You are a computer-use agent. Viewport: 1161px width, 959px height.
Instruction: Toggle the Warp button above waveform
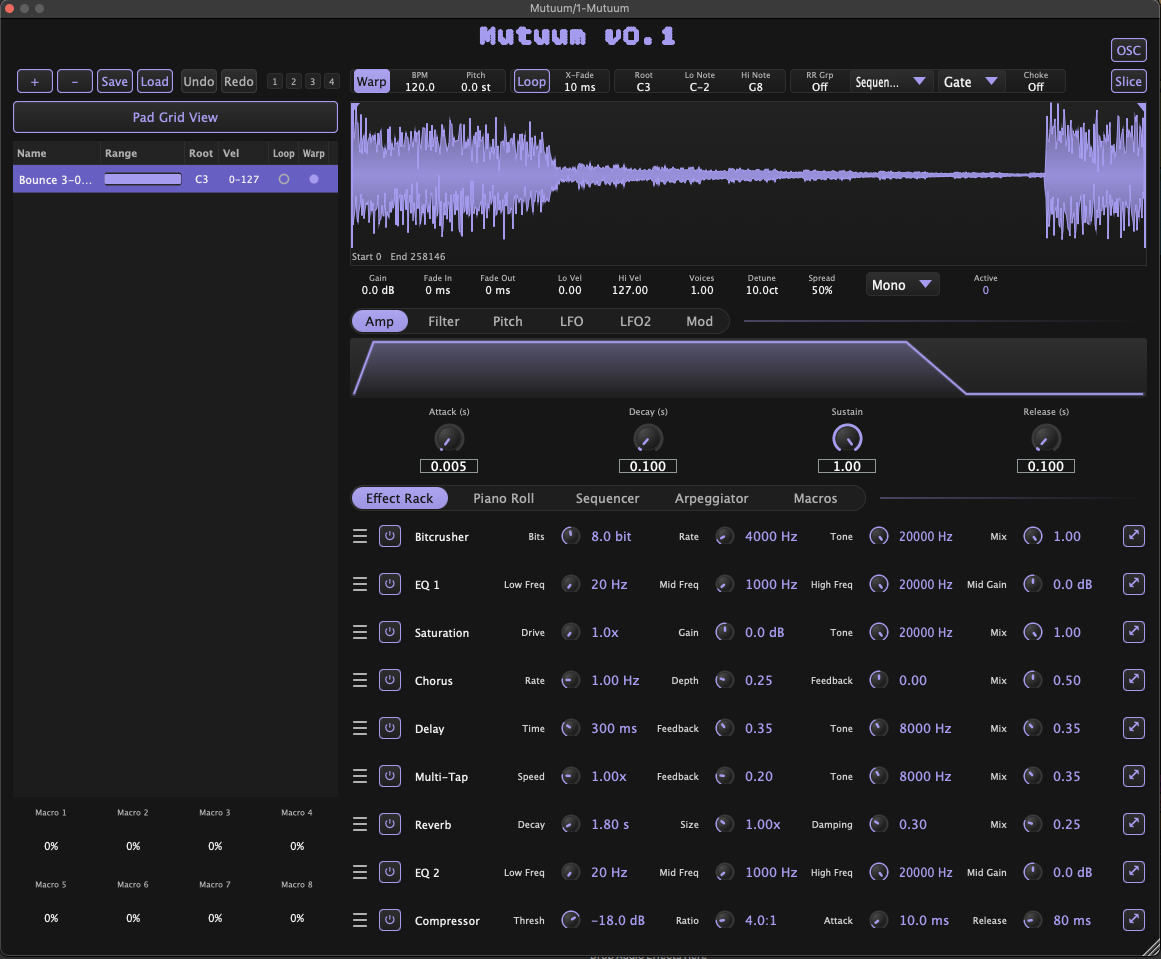pyautogui.click(x=371, y=81)
